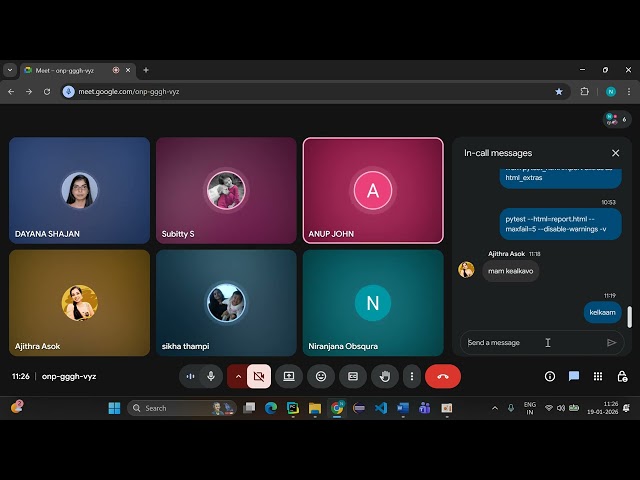Toggle the chat panel icon
The width and height of the screenshot is (640, 480).
point(574,376)
